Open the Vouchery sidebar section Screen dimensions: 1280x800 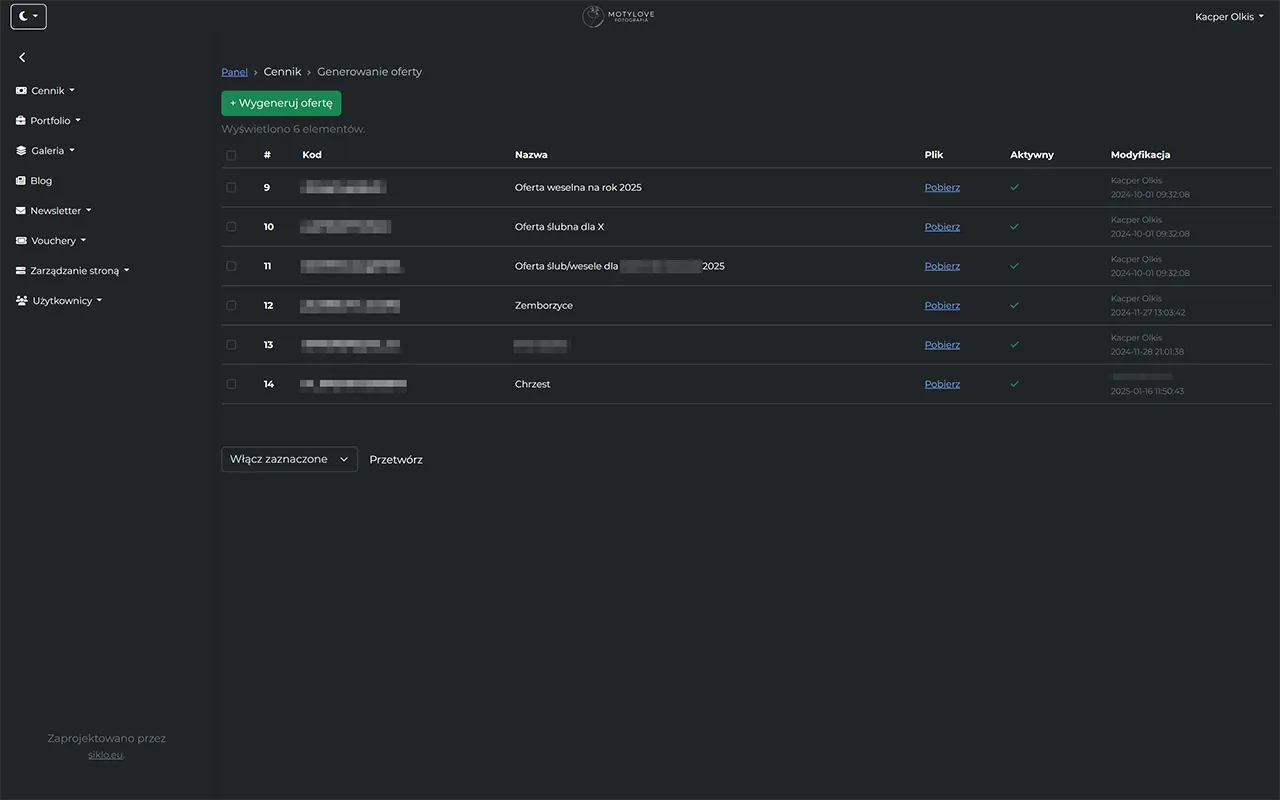point(50,240)
